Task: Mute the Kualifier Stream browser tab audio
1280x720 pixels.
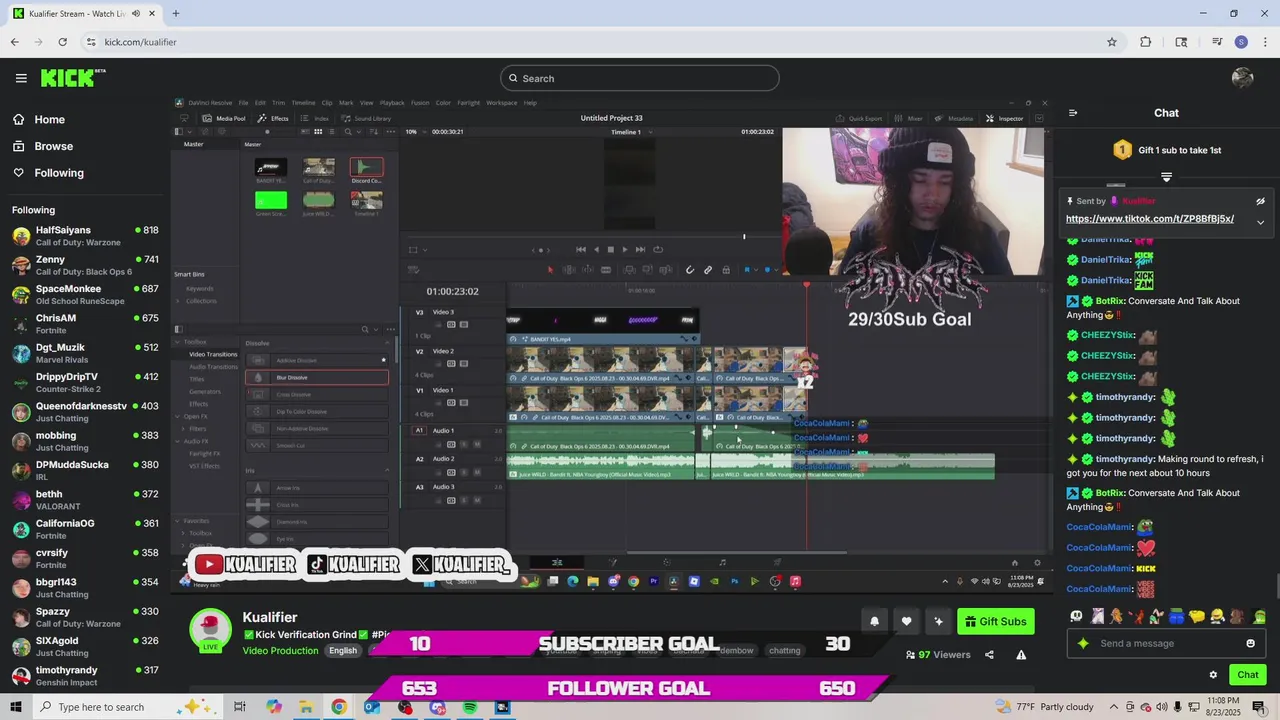Action: point(135,14)
